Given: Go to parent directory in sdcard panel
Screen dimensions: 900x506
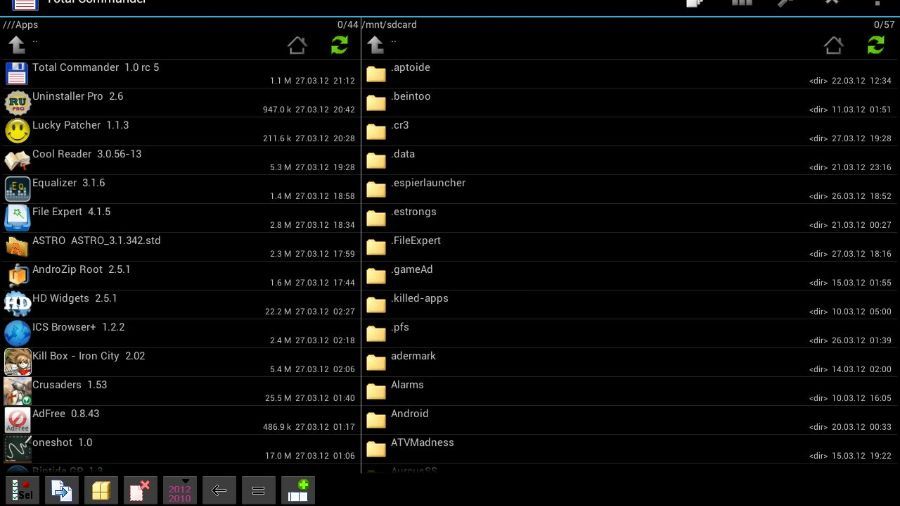Looking at the screenshot, I should (x=376, y=45).
